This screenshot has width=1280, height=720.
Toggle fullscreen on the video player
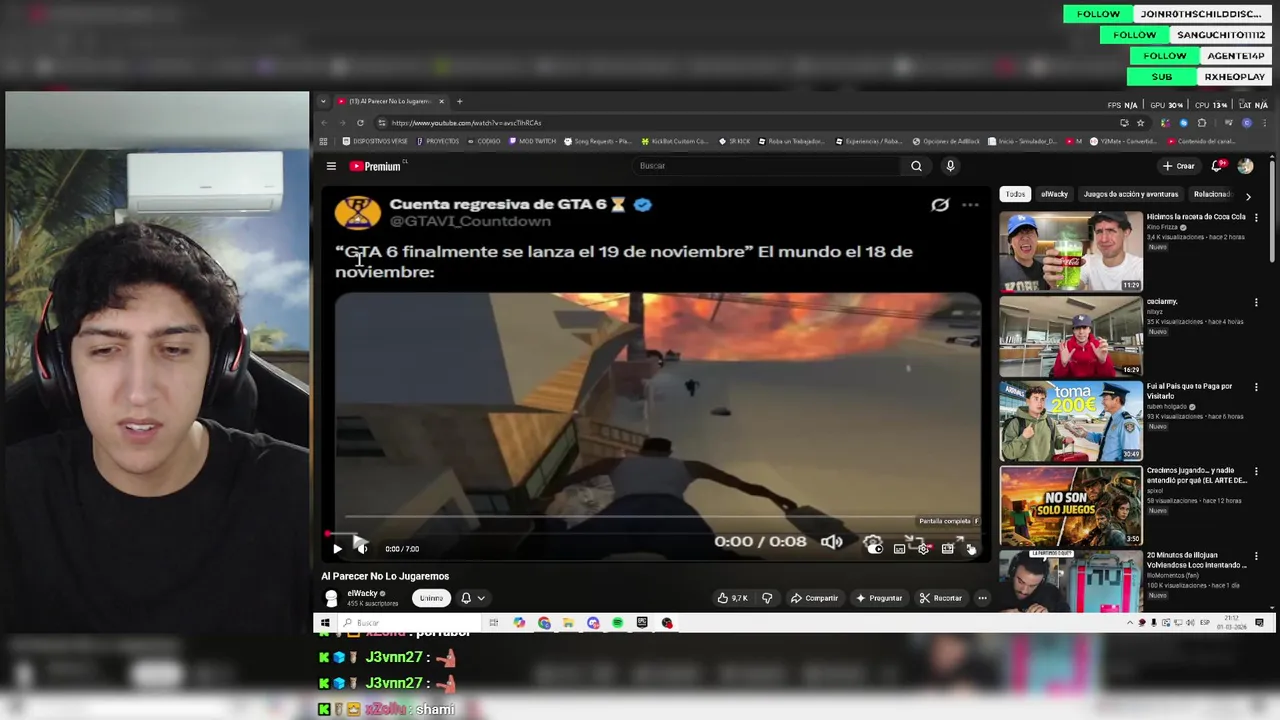tap(971, 548)
